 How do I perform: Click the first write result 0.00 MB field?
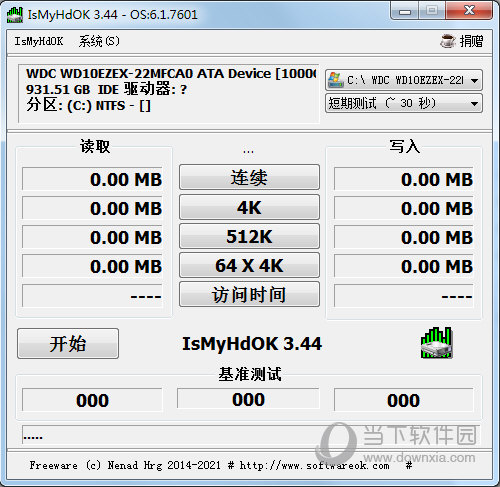click(404, 179)
